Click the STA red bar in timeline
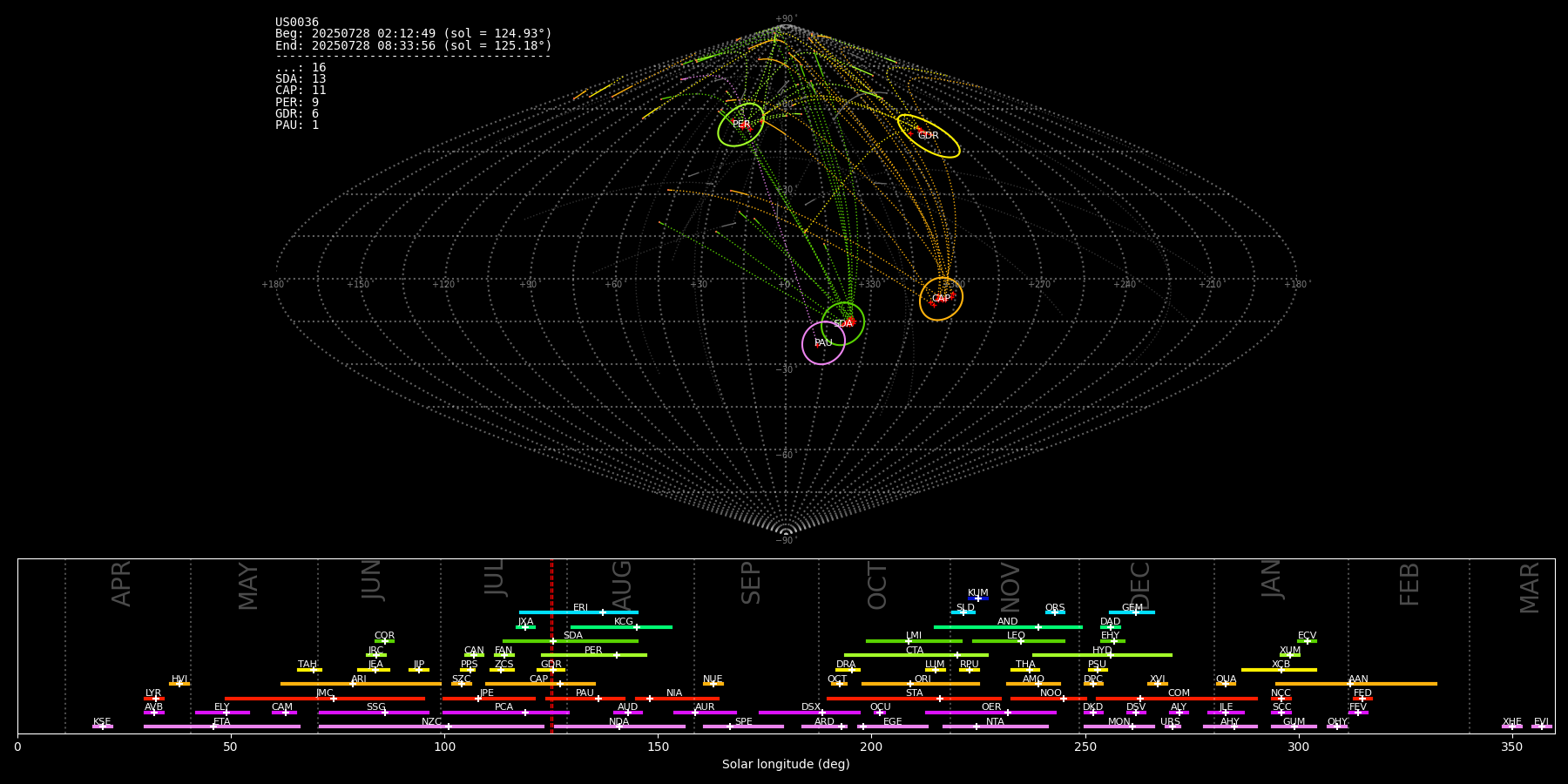This screenshot has width=1568, height=784. coord(914,698)
